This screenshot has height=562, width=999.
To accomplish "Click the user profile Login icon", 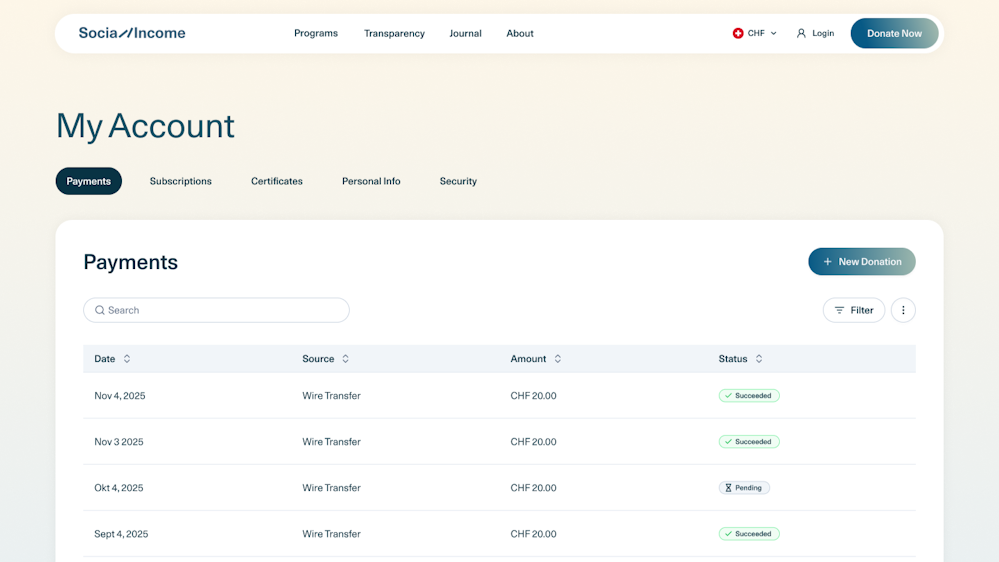I will pyautogui.click(x=801, y=33).
